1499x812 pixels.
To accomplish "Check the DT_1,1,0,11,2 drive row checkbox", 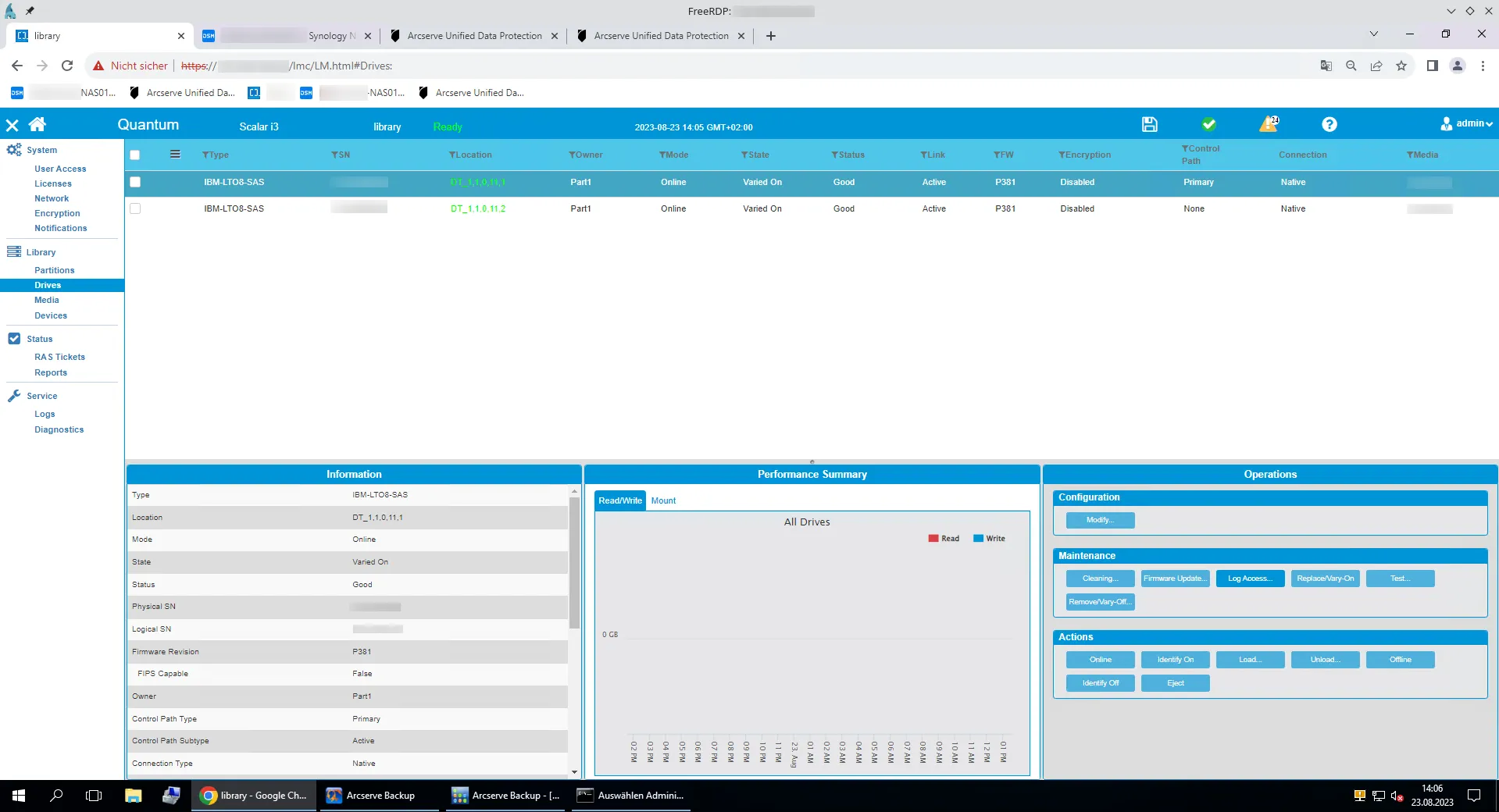I will point(135,208).
